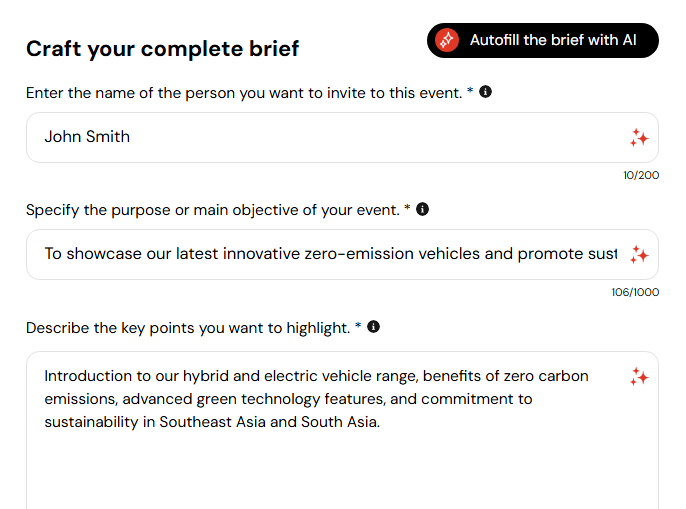Click the 'Enter the name of the person' label
Image resolution: width=686 pixels, height=509 pixels.
click(244, 93)
